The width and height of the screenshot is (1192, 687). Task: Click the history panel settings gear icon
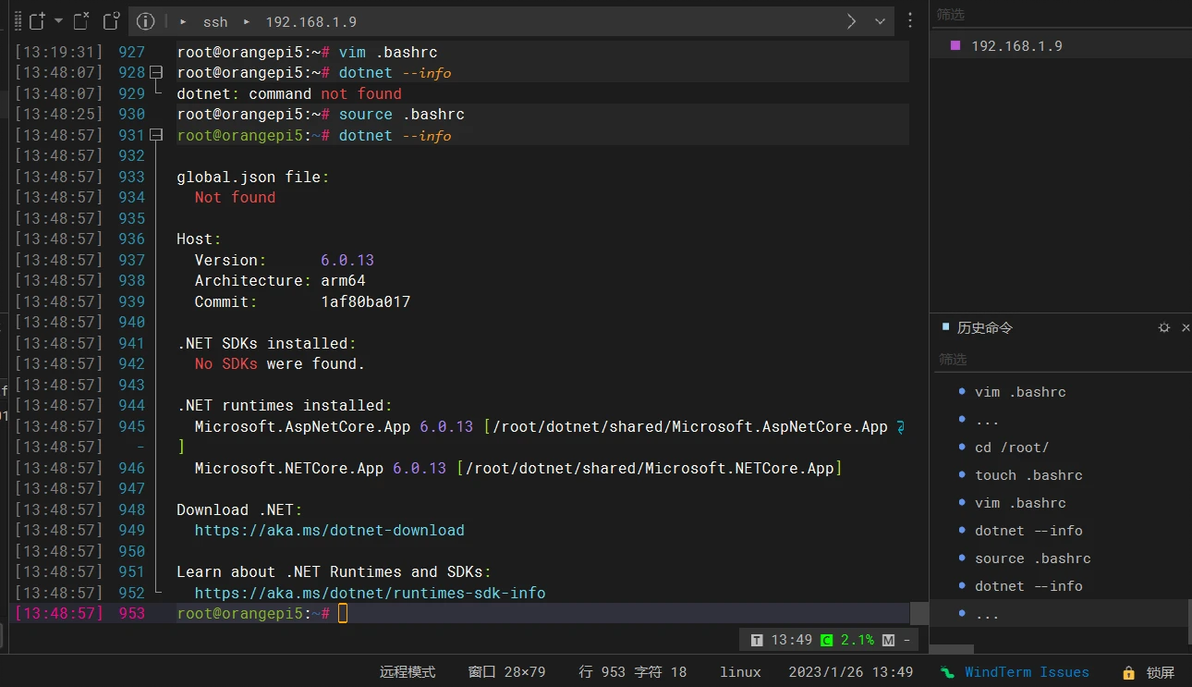[1164, 328]
